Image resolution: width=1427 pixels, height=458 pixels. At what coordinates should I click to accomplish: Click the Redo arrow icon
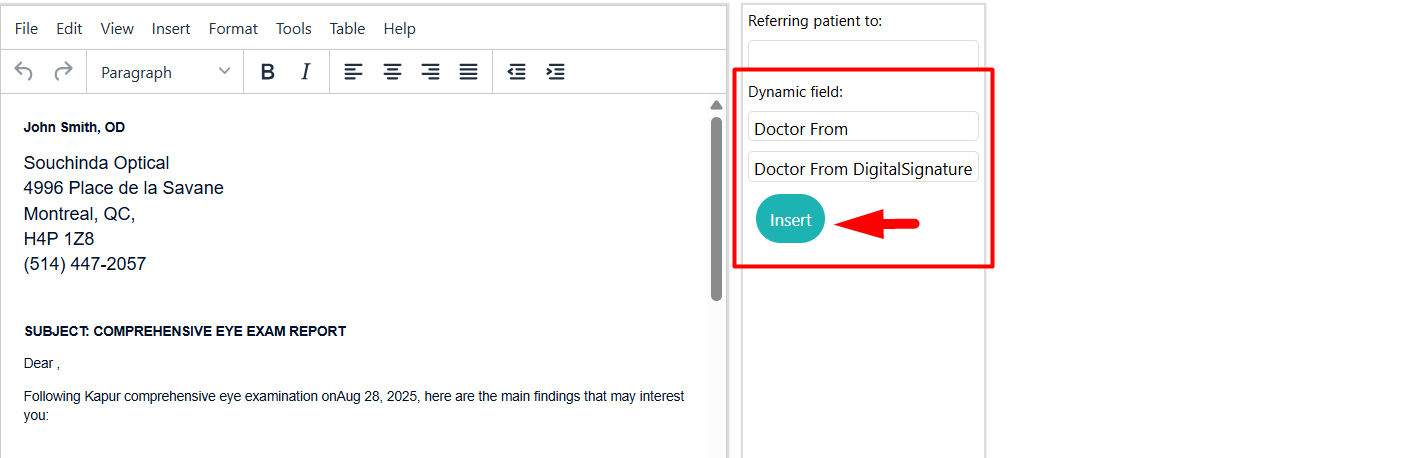coord(63,72)
